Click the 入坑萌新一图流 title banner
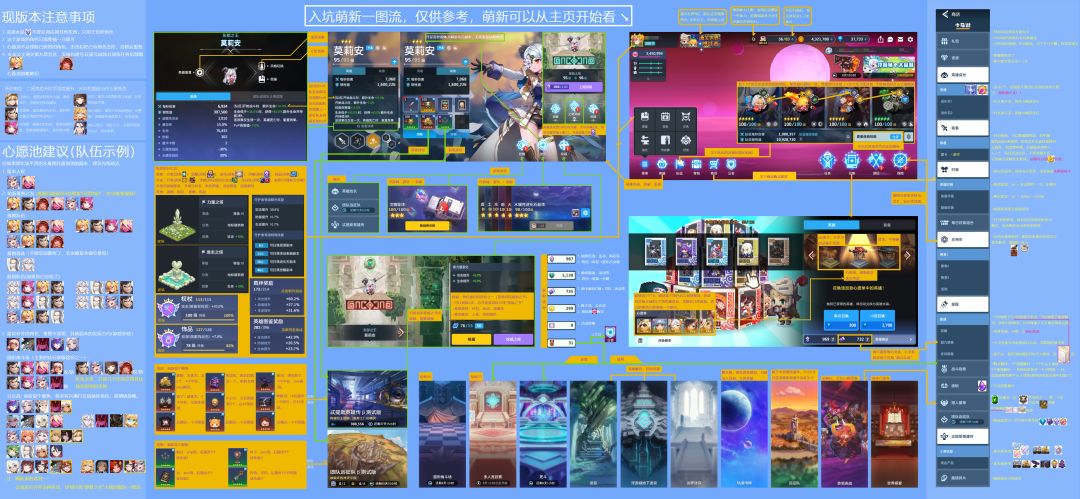The width and height of the screenshot is (1080, 499). (468, 17)
